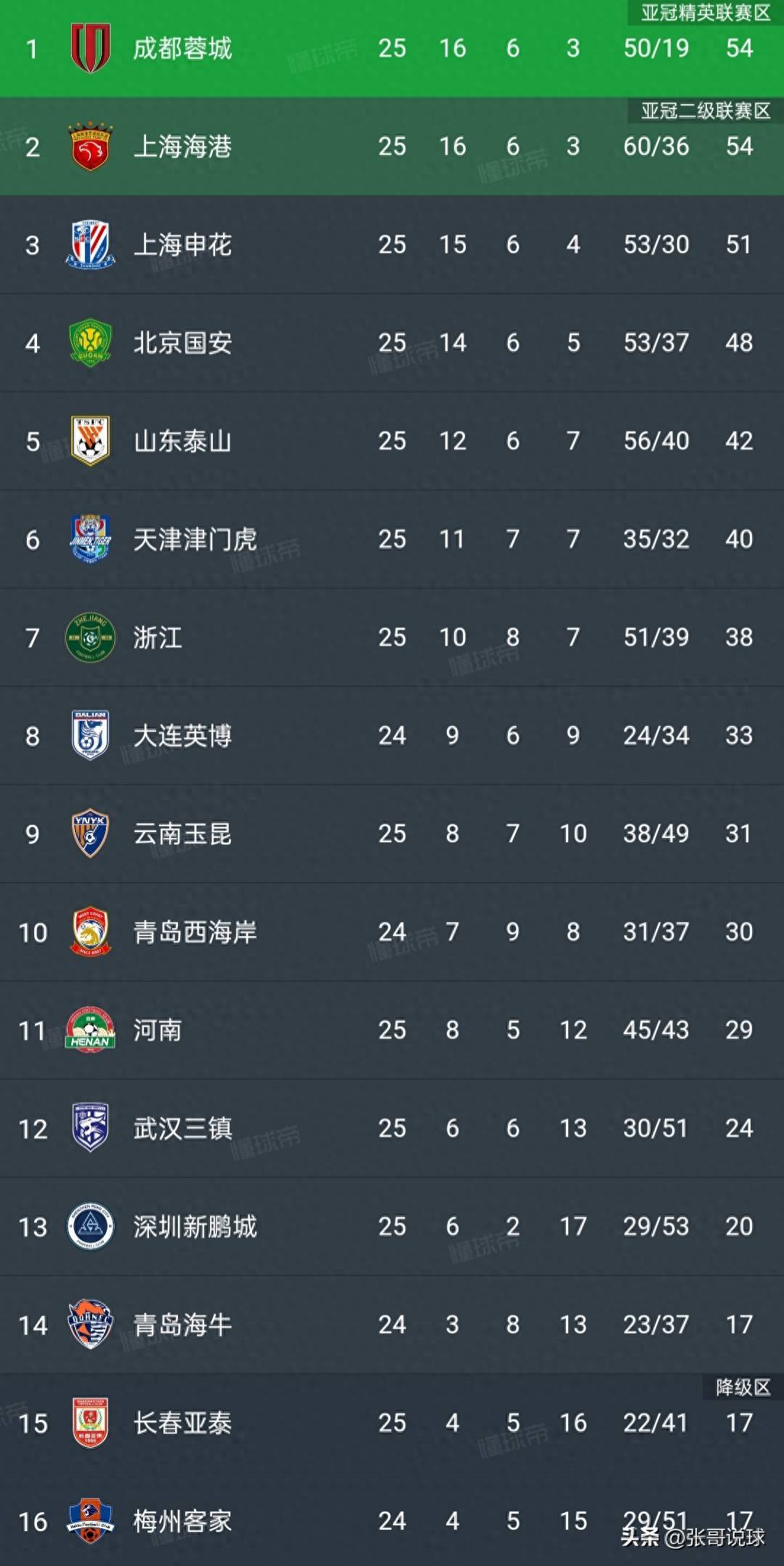Screen dimensions: 784x1566
Task: Tap the 降级区 relegation zone tag
Action: pyautogui.click(x=743, y=1387)
